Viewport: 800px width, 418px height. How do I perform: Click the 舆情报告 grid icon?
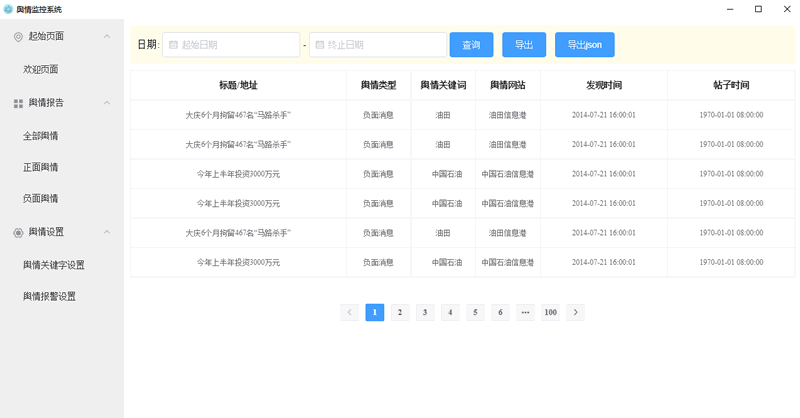(18, 104)
